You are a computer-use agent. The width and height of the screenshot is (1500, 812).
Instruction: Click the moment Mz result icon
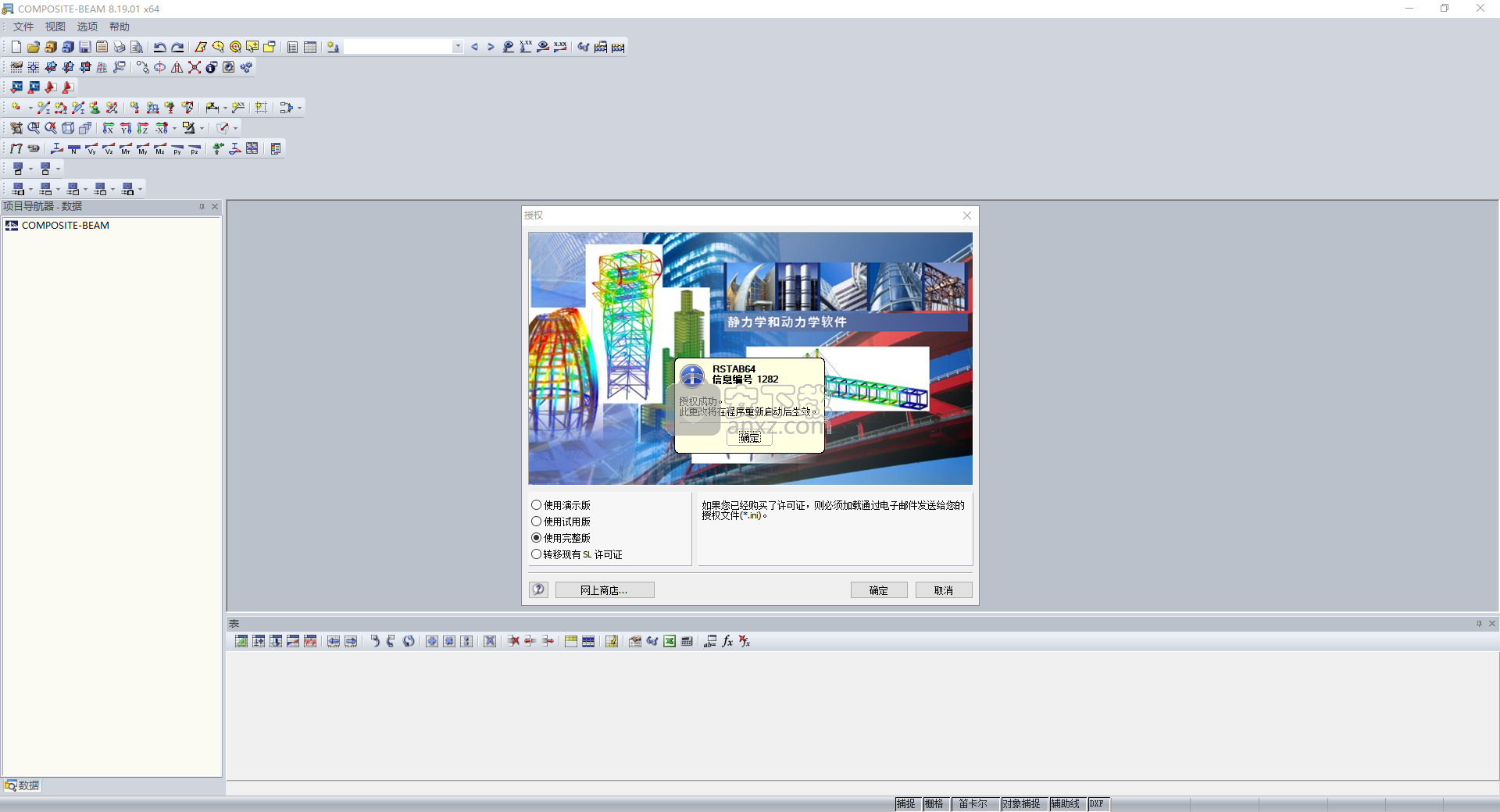click(160, 148)
